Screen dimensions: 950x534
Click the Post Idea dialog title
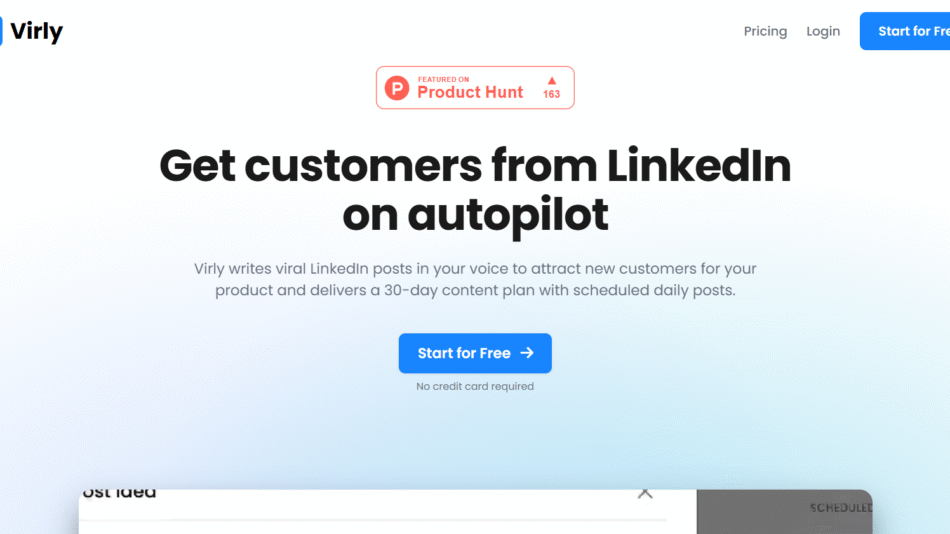[x=119, y=492]
